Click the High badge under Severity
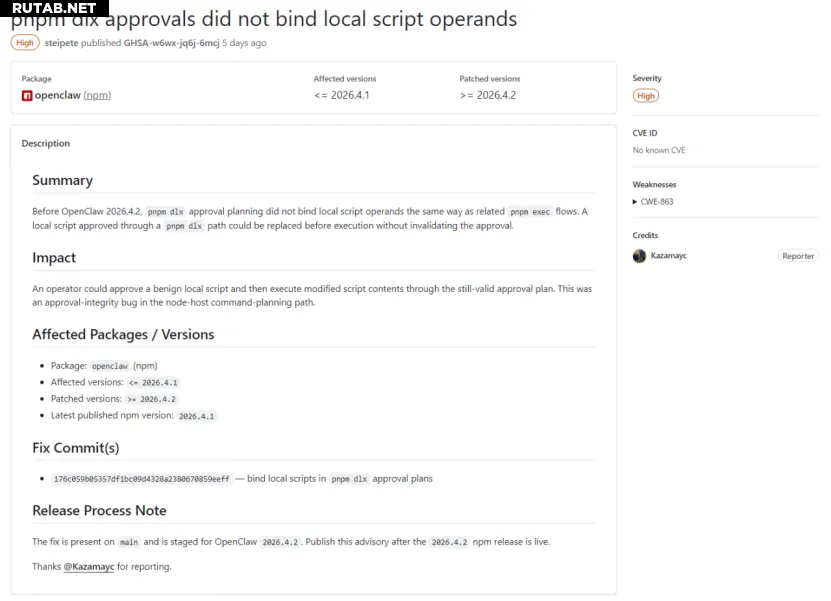 point(646,96)
